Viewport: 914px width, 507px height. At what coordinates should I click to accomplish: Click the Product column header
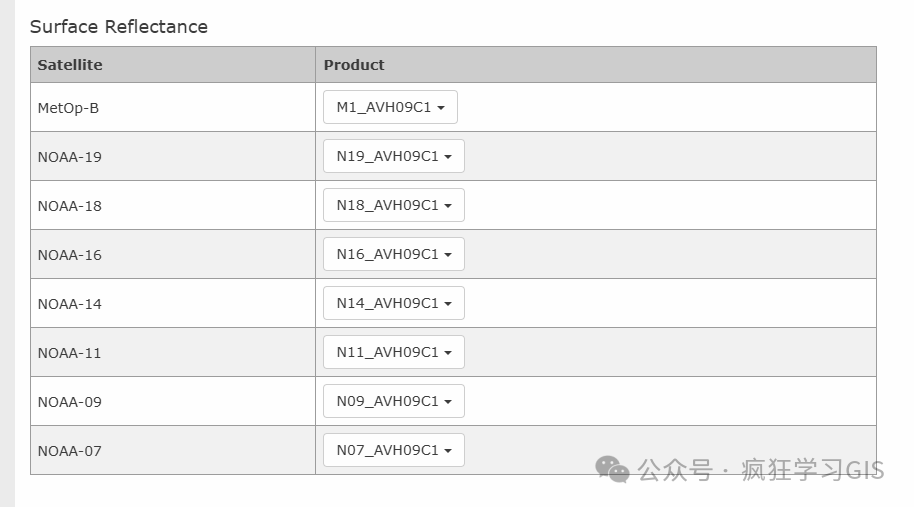[354, 65]
